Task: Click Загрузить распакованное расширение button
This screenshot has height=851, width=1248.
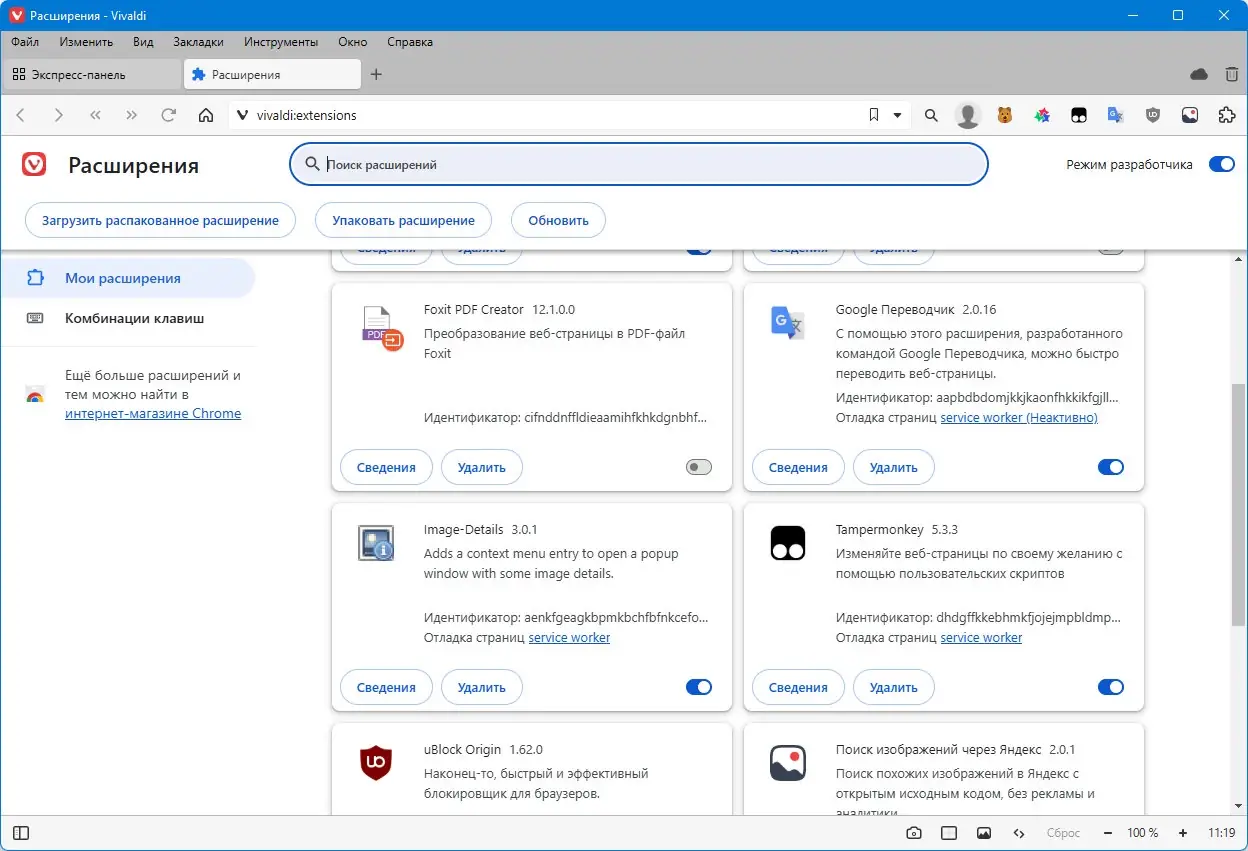Action: tap(161, 220)
